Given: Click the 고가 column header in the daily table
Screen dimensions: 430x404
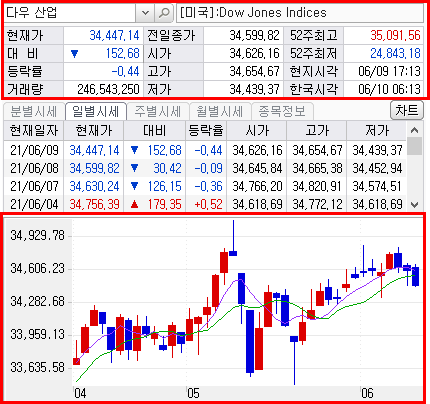Looking at the screenshot, I should pyautogui.click(x=317, y=130).
